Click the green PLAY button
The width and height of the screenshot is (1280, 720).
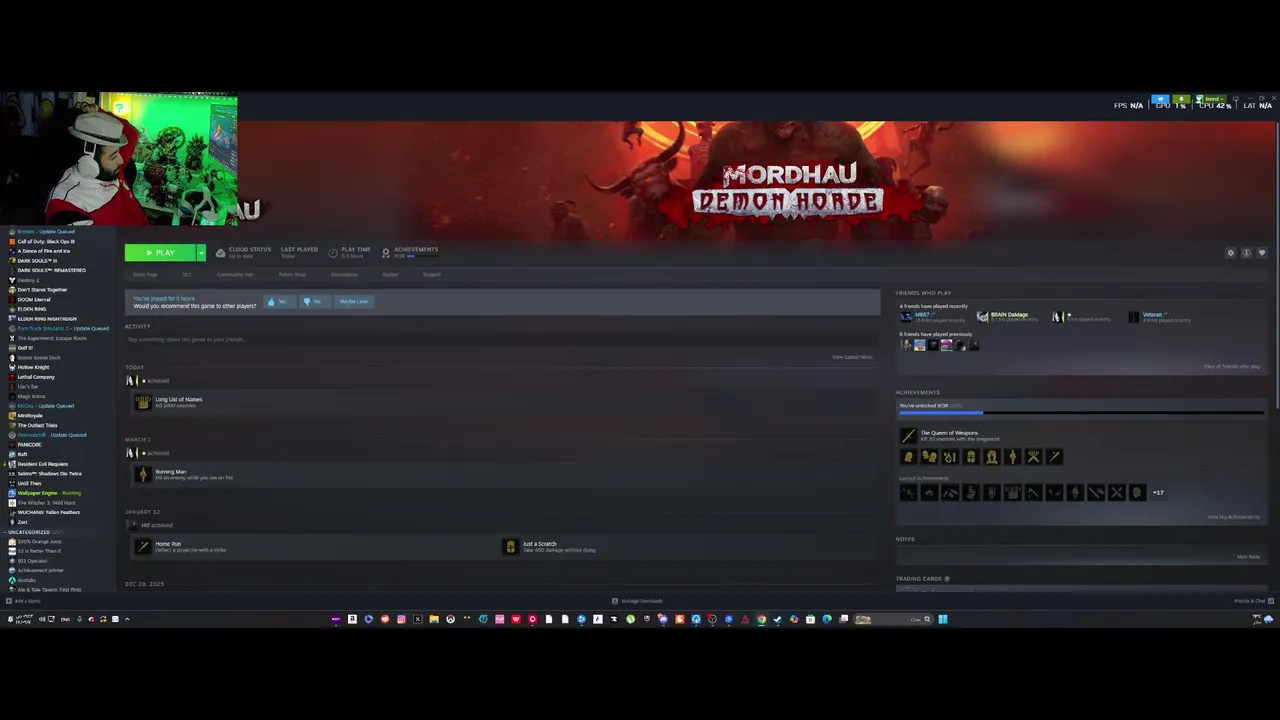(x=160, y=253)
